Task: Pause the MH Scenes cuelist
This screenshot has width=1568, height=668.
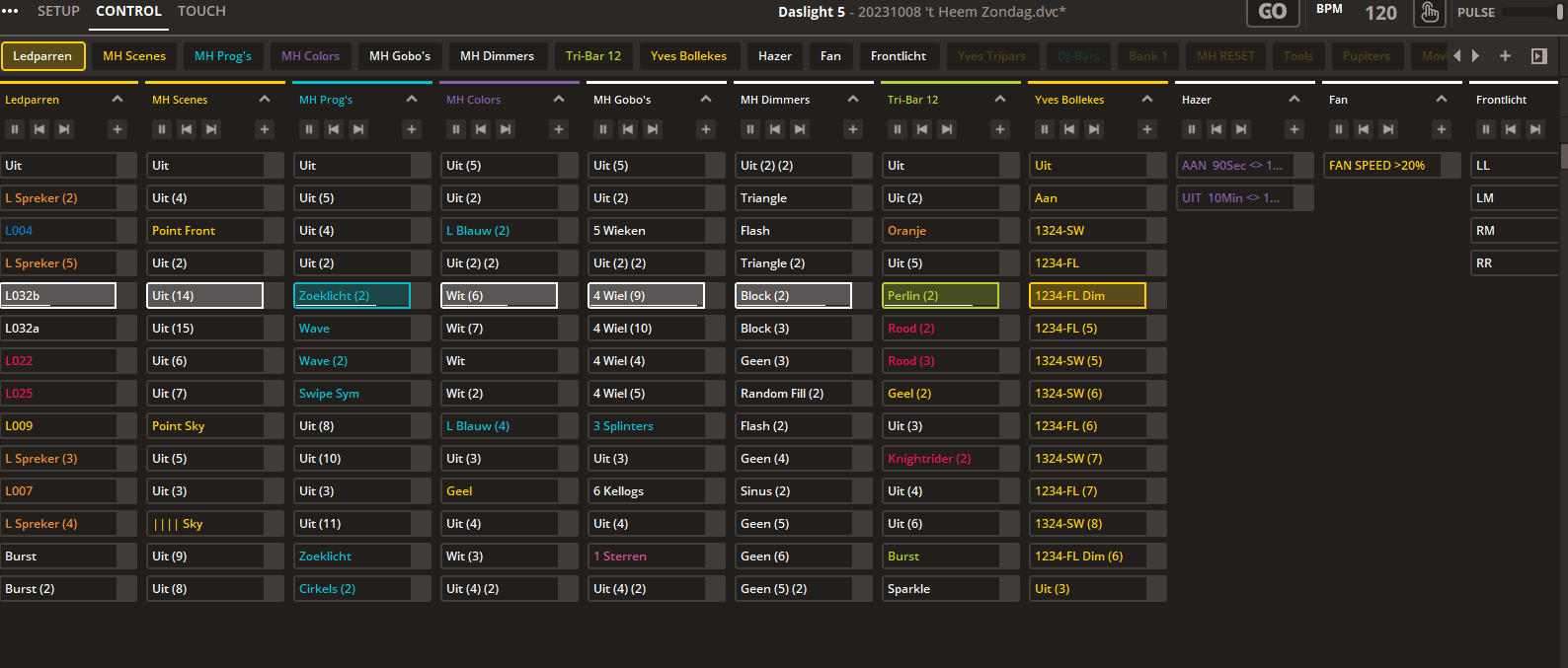Action: pos(162,129)
